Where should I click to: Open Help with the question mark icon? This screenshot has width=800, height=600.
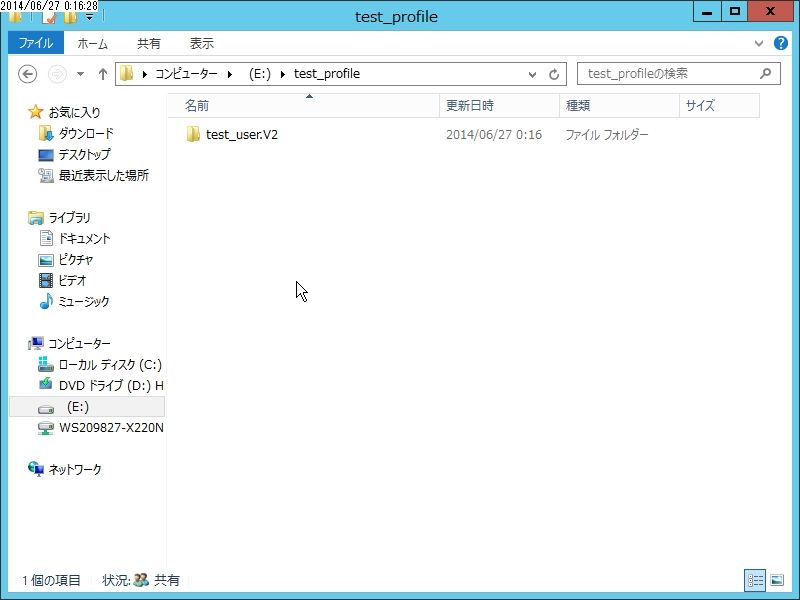pyautogui.click(x=781, y=43)
